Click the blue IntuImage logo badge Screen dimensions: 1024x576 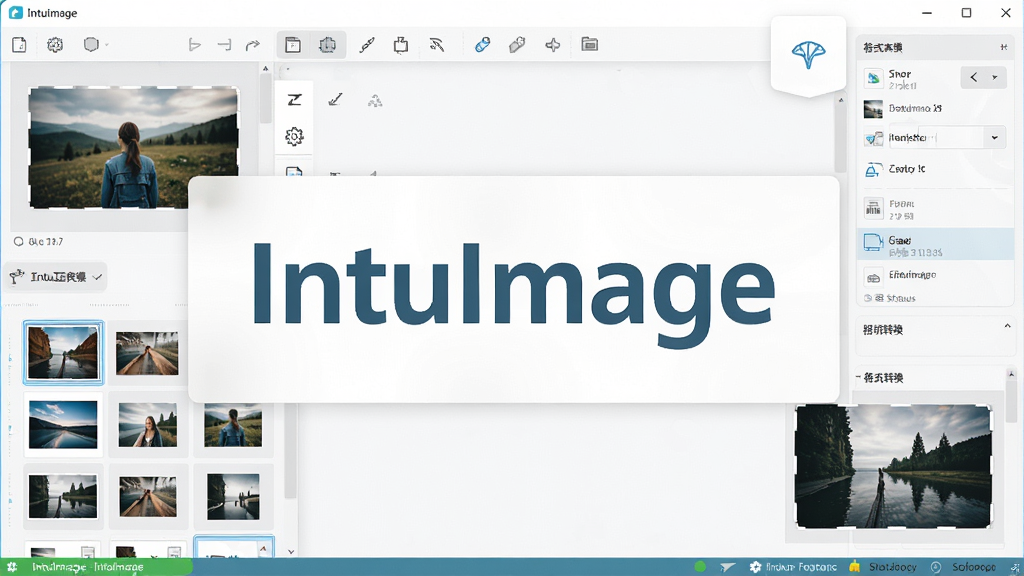808,55
